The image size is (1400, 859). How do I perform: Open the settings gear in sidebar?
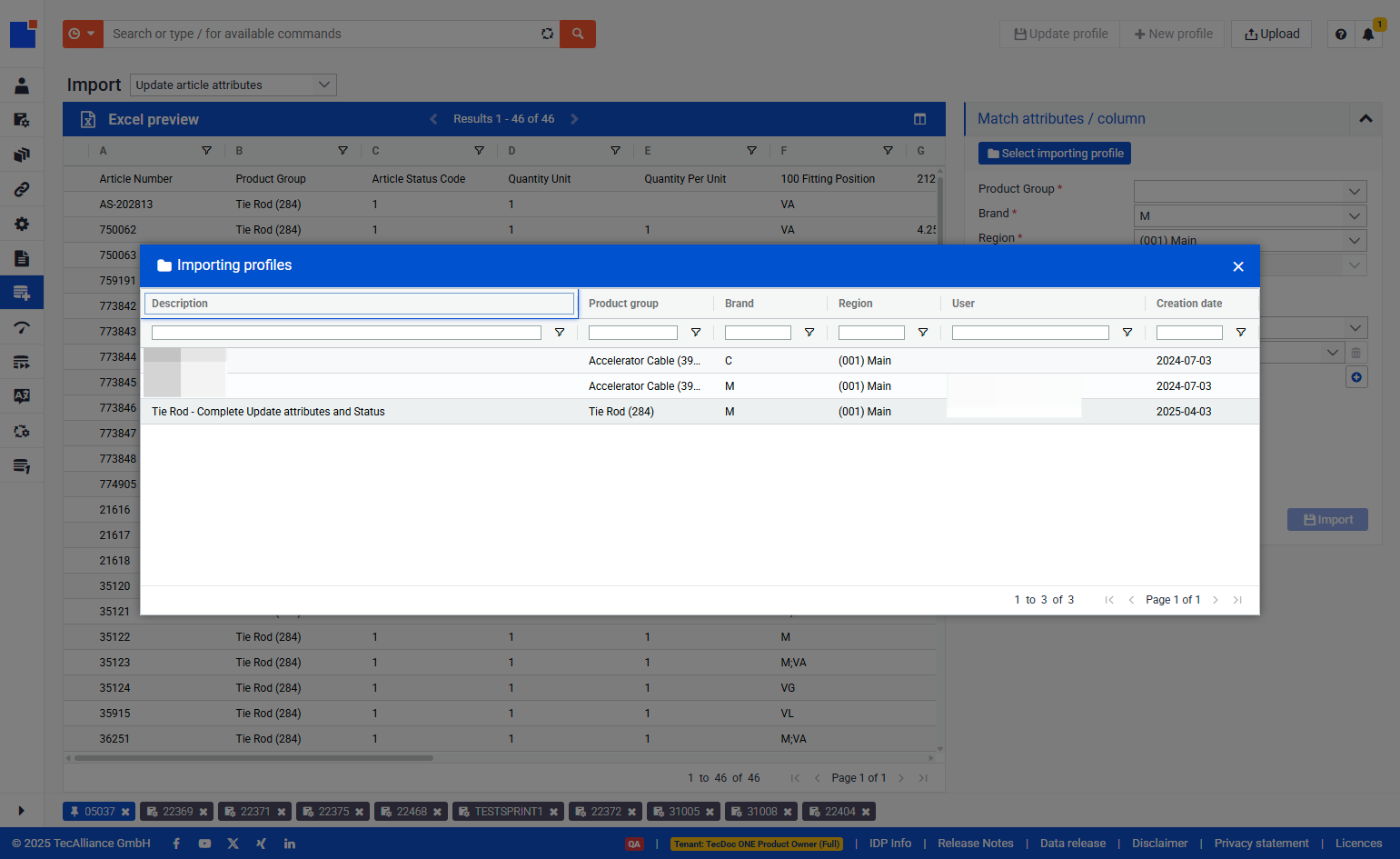22,224
